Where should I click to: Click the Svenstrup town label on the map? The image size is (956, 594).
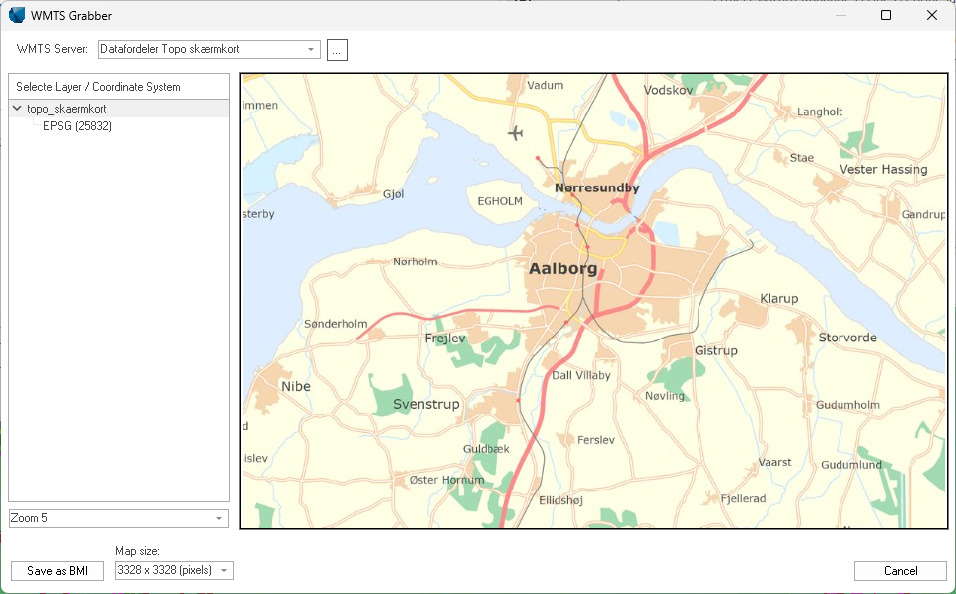click(x=426, y=404)
